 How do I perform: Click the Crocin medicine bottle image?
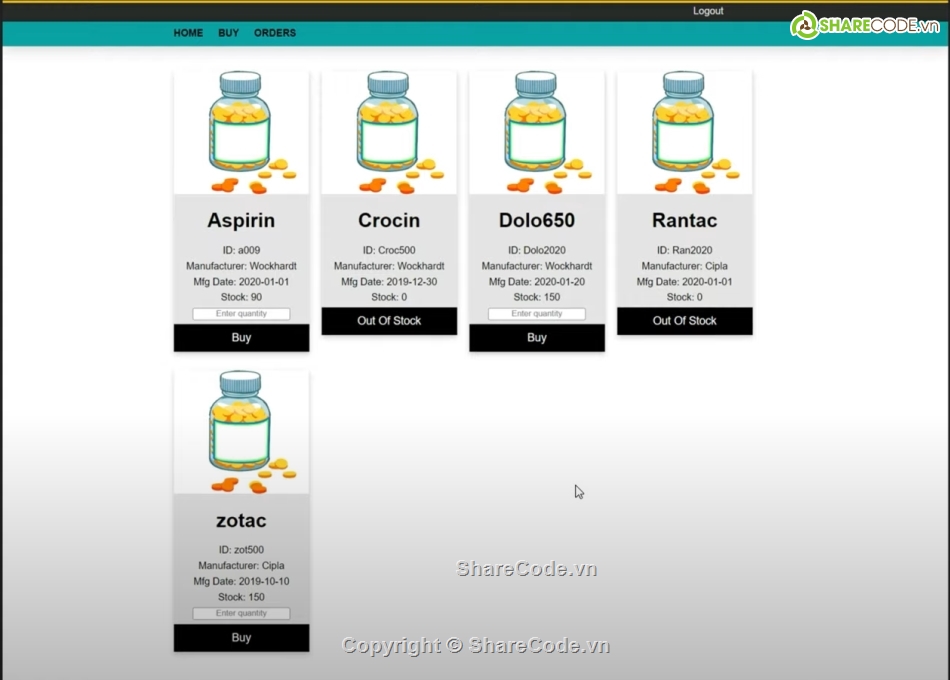tap(389, 132)
